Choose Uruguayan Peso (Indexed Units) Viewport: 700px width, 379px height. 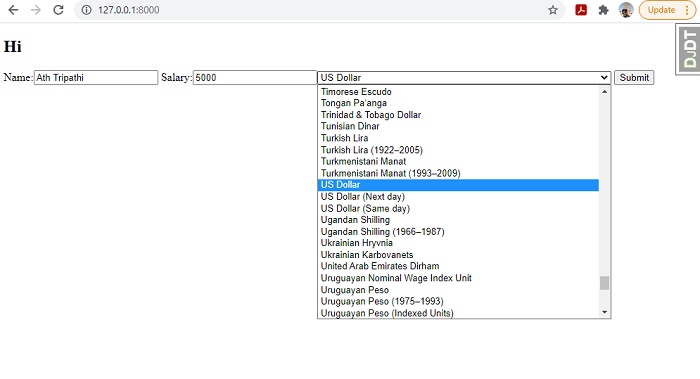coord(458,313)
